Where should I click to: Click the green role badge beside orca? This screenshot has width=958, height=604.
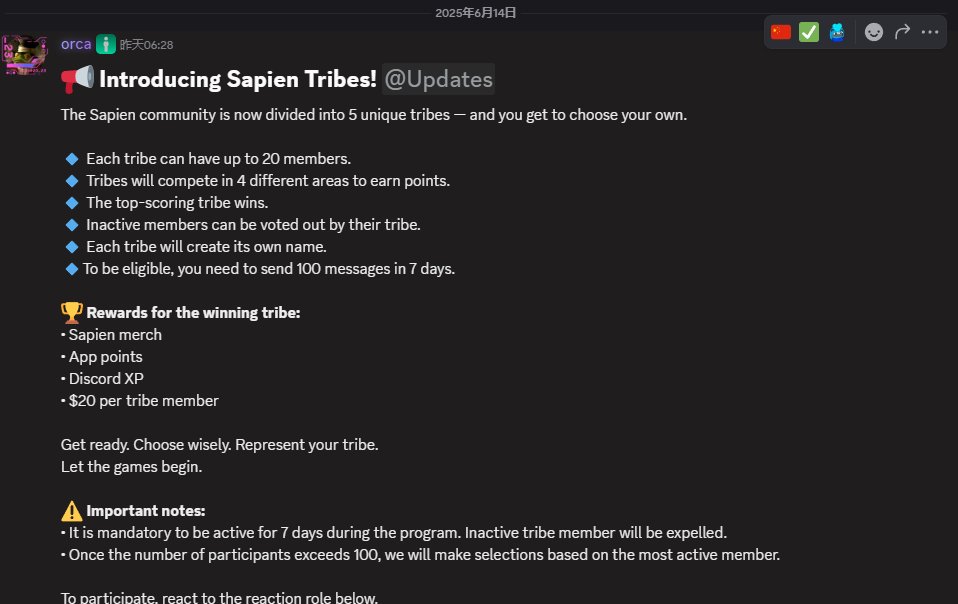[106, 44]
